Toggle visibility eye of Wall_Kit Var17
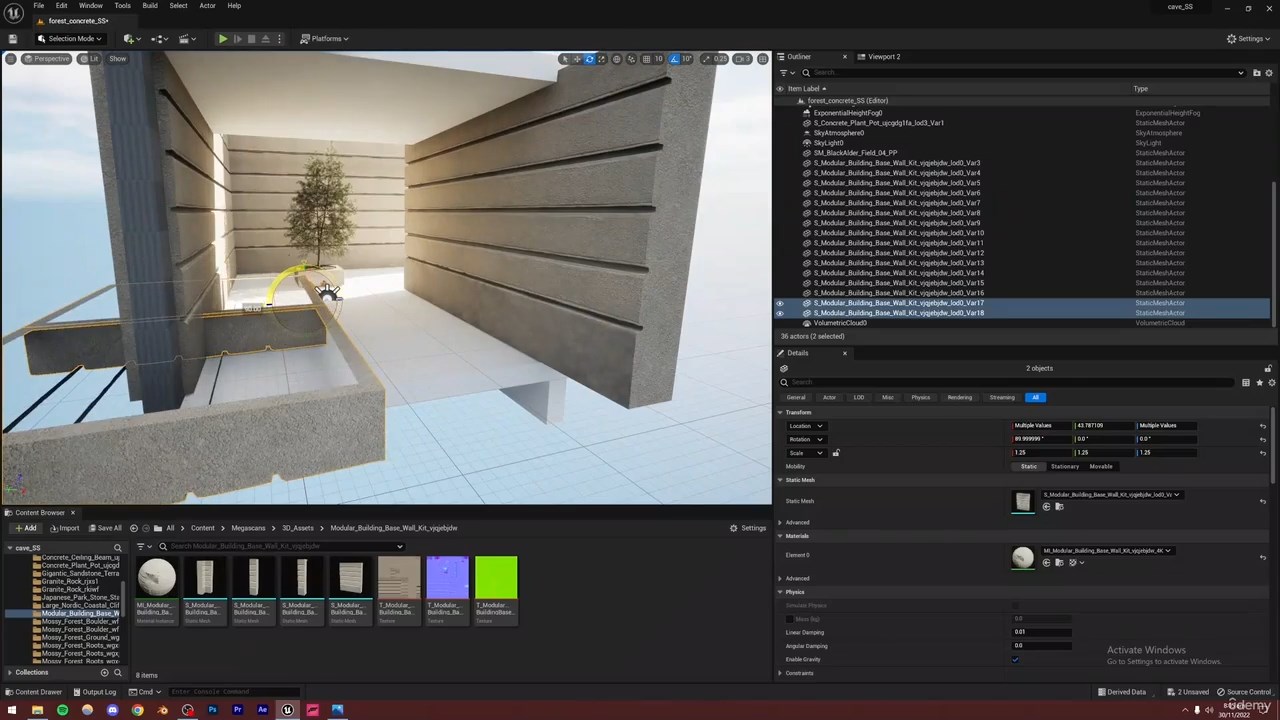The width and height of the screenshot is (1280, 720). click(x=780, y=303)
